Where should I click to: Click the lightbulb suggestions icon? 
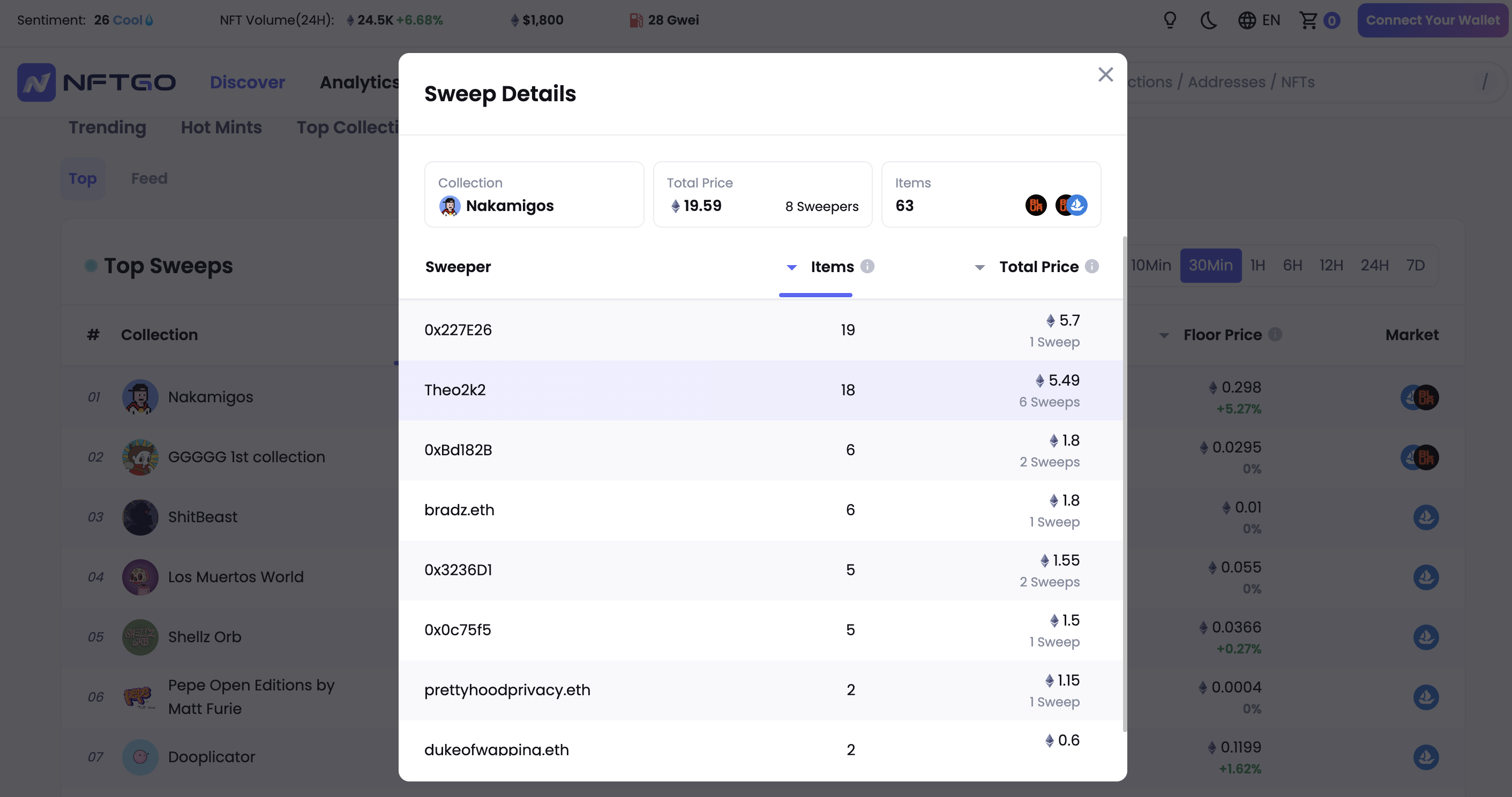pos(1170,20)
